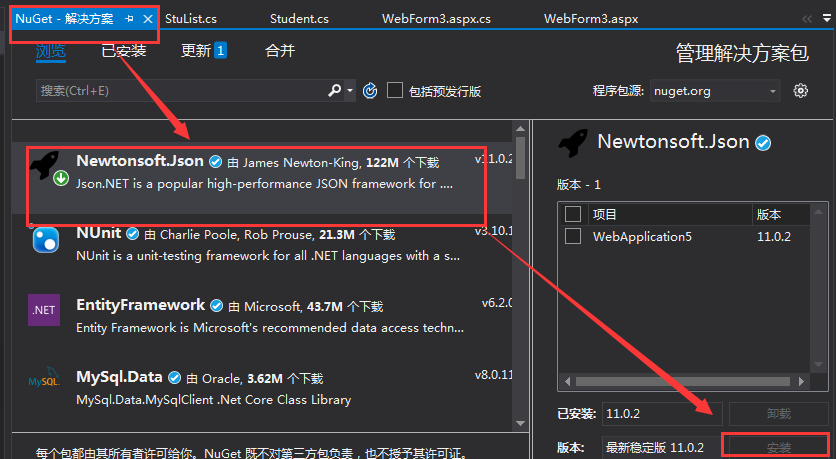The image size is (836, 459).
Task: Open version selector dropdown
Action: (x=661, y=447)
